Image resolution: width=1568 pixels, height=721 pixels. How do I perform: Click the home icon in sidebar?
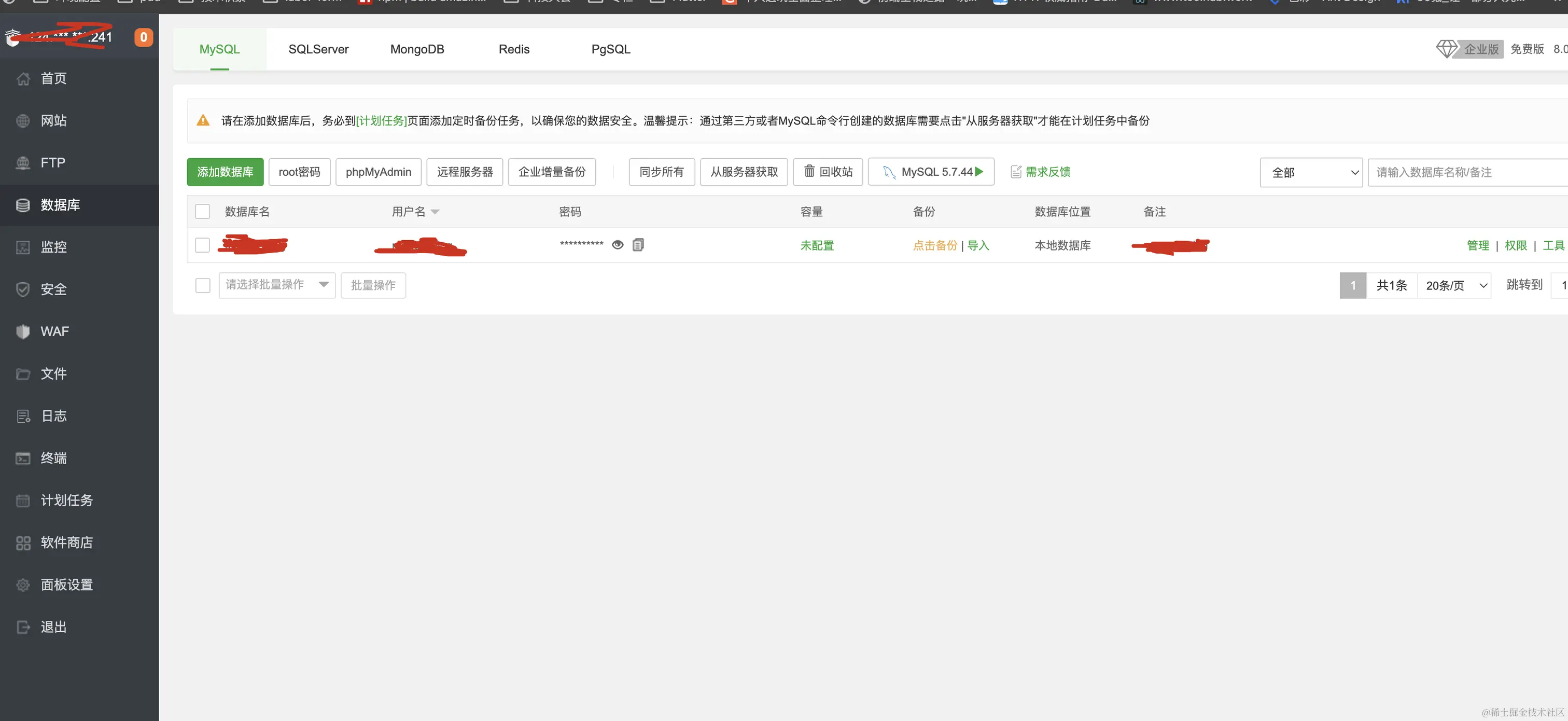[23, 78]
